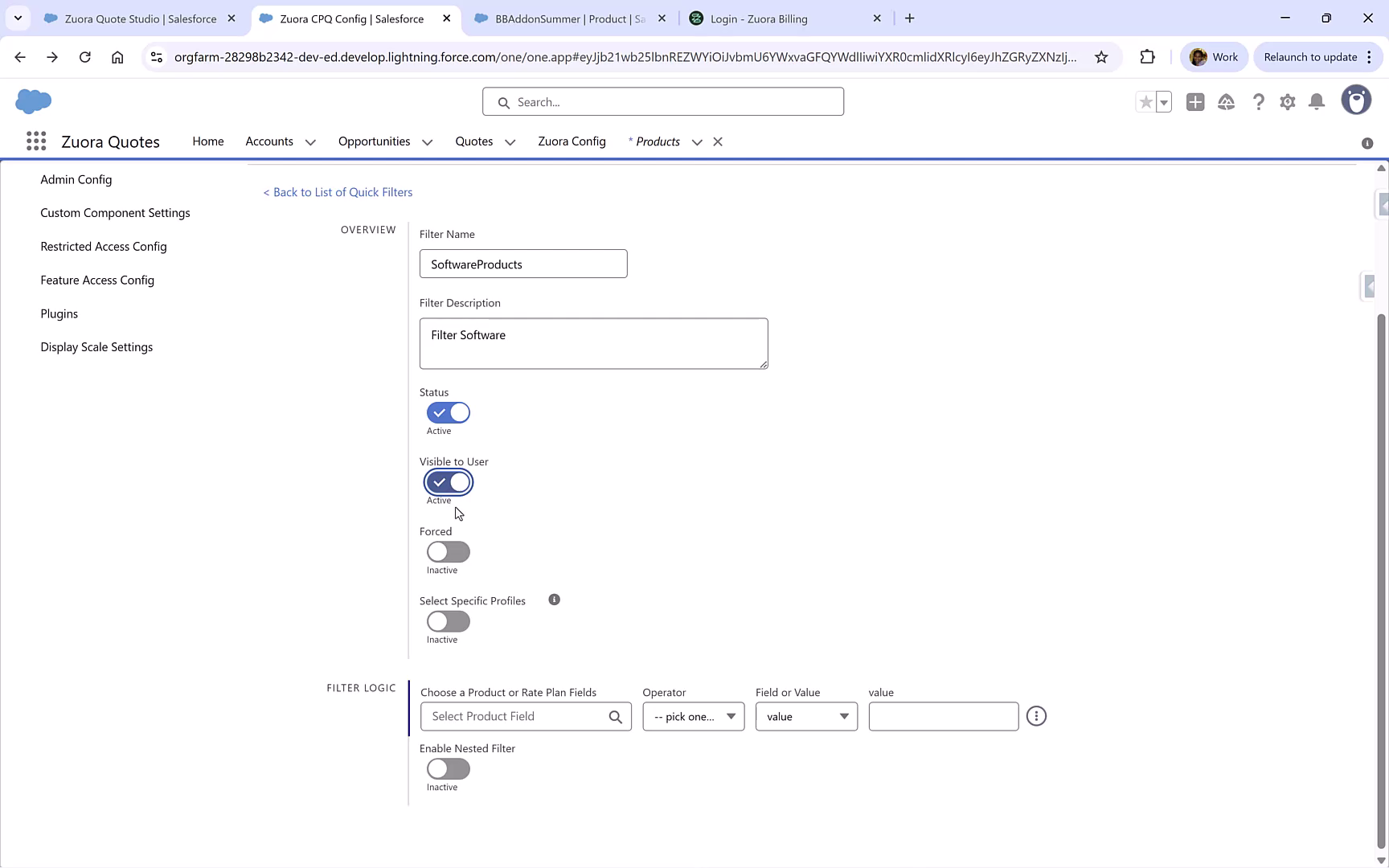This screenshot has height=868, width=1389.
Task: Click inside the Filter Name input field
Action: point(522,264)
